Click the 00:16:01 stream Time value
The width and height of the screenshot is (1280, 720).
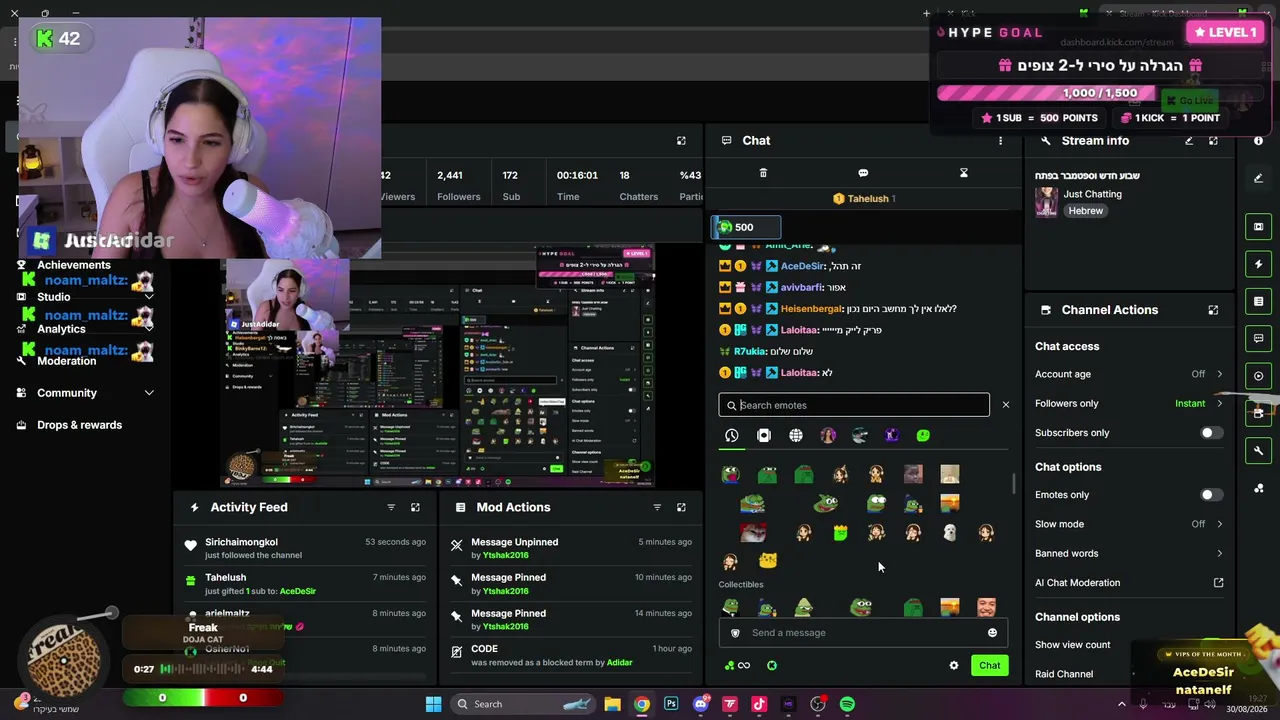[x=577, y=176]
